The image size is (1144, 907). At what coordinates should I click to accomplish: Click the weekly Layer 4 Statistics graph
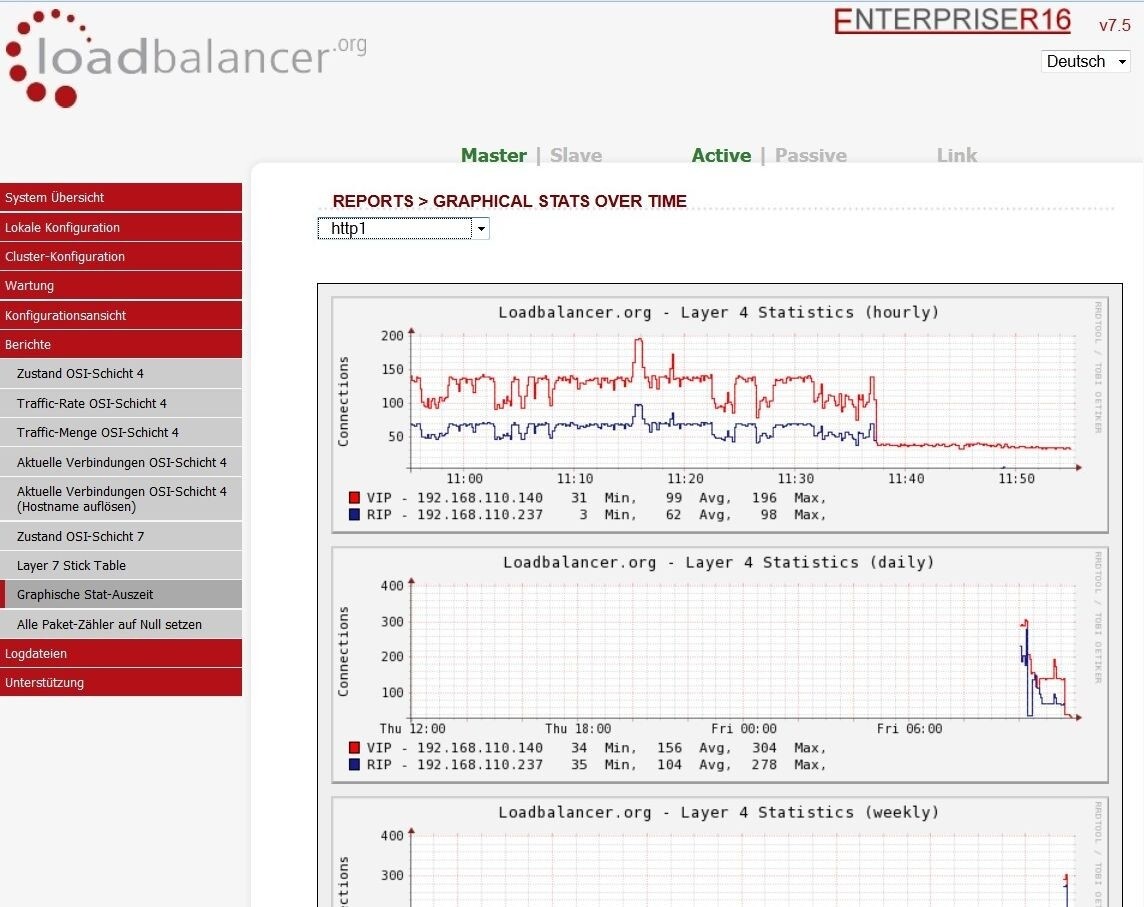coord(720,852)
